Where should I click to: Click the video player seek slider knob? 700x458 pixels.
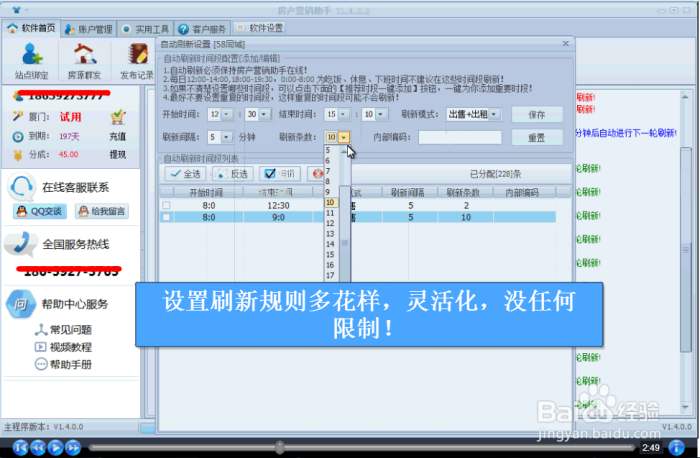click(280, 446)
